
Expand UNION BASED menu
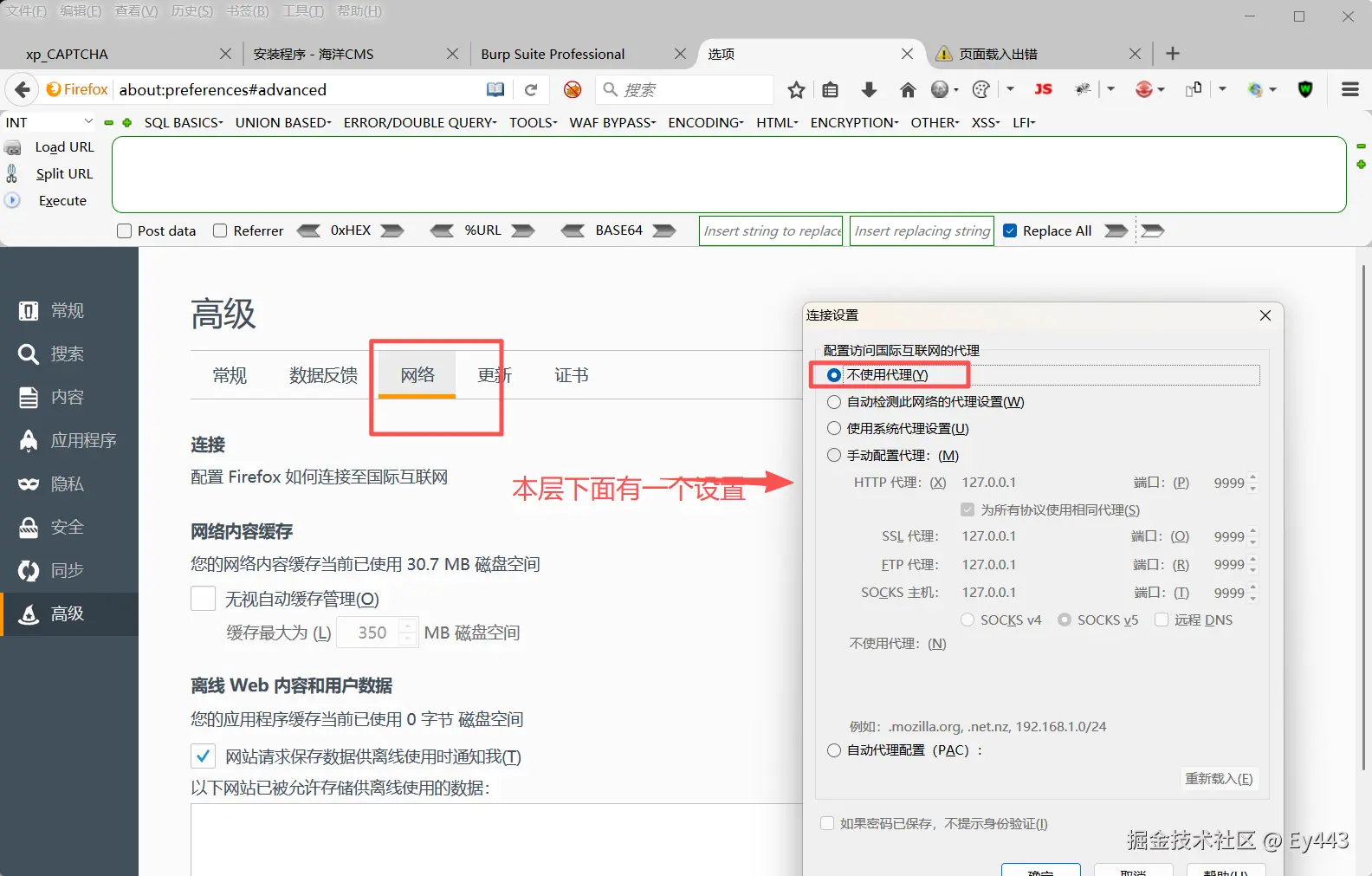click(x=283, y=122)
